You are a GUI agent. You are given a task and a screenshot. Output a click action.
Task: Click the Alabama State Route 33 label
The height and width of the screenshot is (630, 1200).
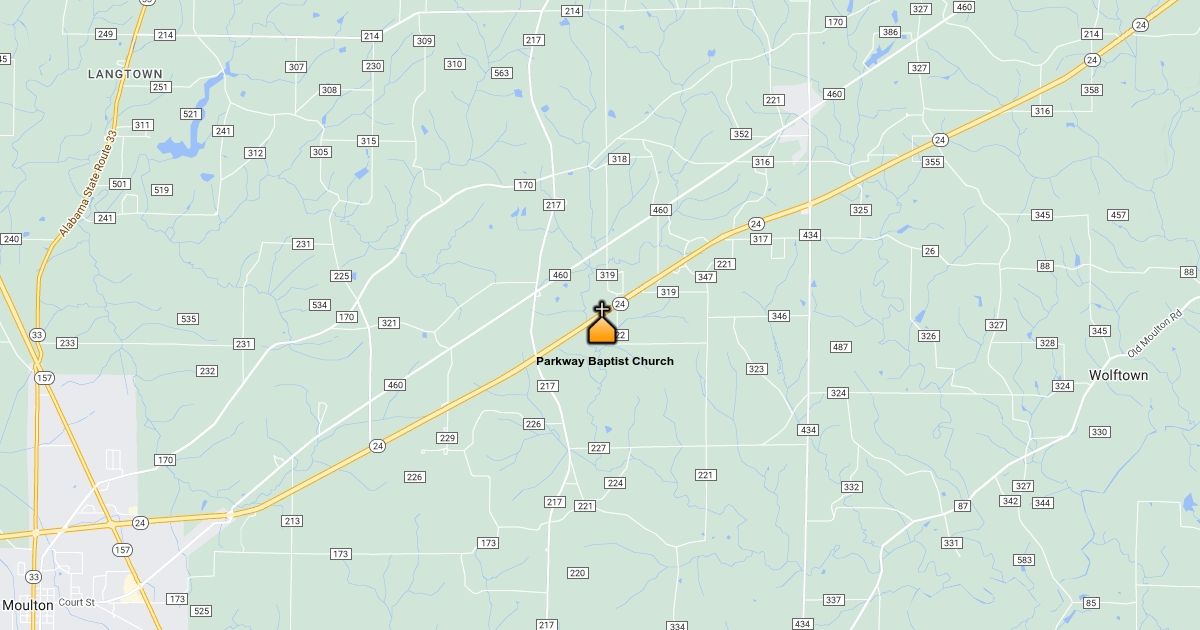(90, 184)
